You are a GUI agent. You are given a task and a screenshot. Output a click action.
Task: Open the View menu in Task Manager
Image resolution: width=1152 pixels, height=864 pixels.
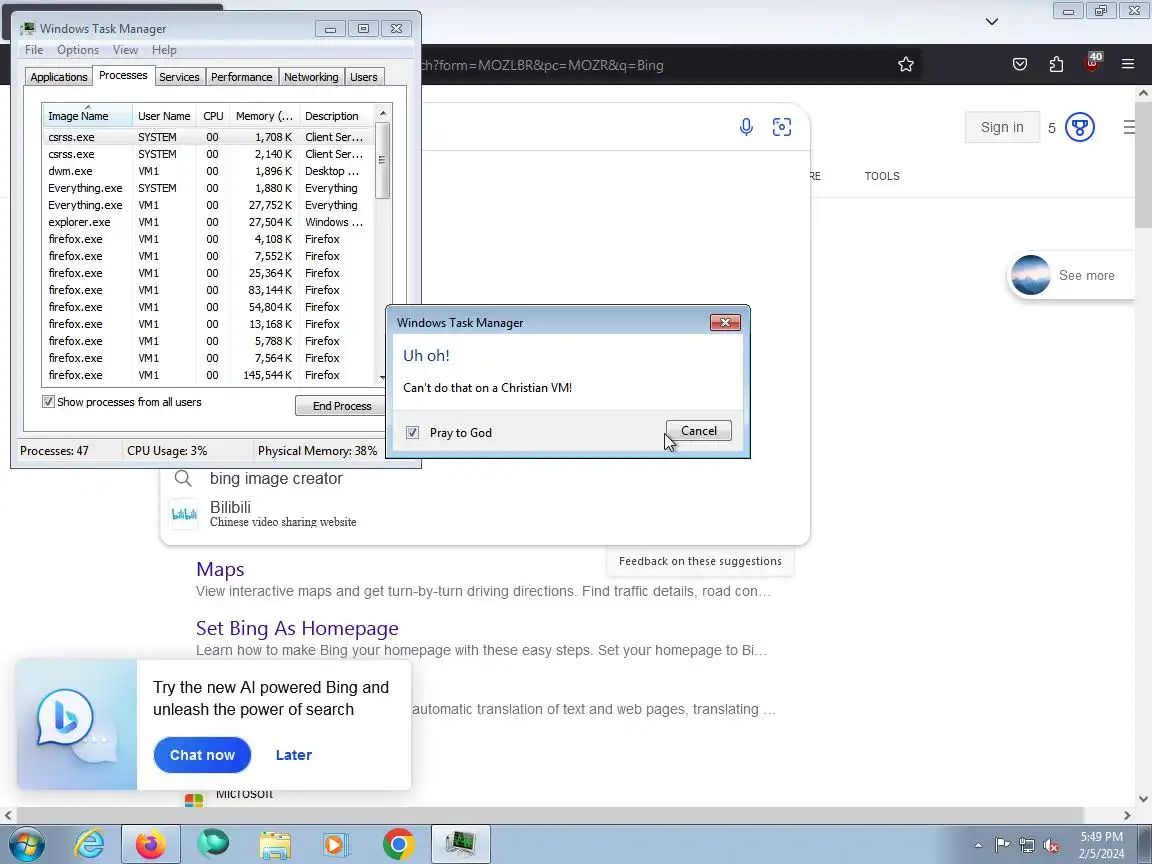(x=125, y=50)
